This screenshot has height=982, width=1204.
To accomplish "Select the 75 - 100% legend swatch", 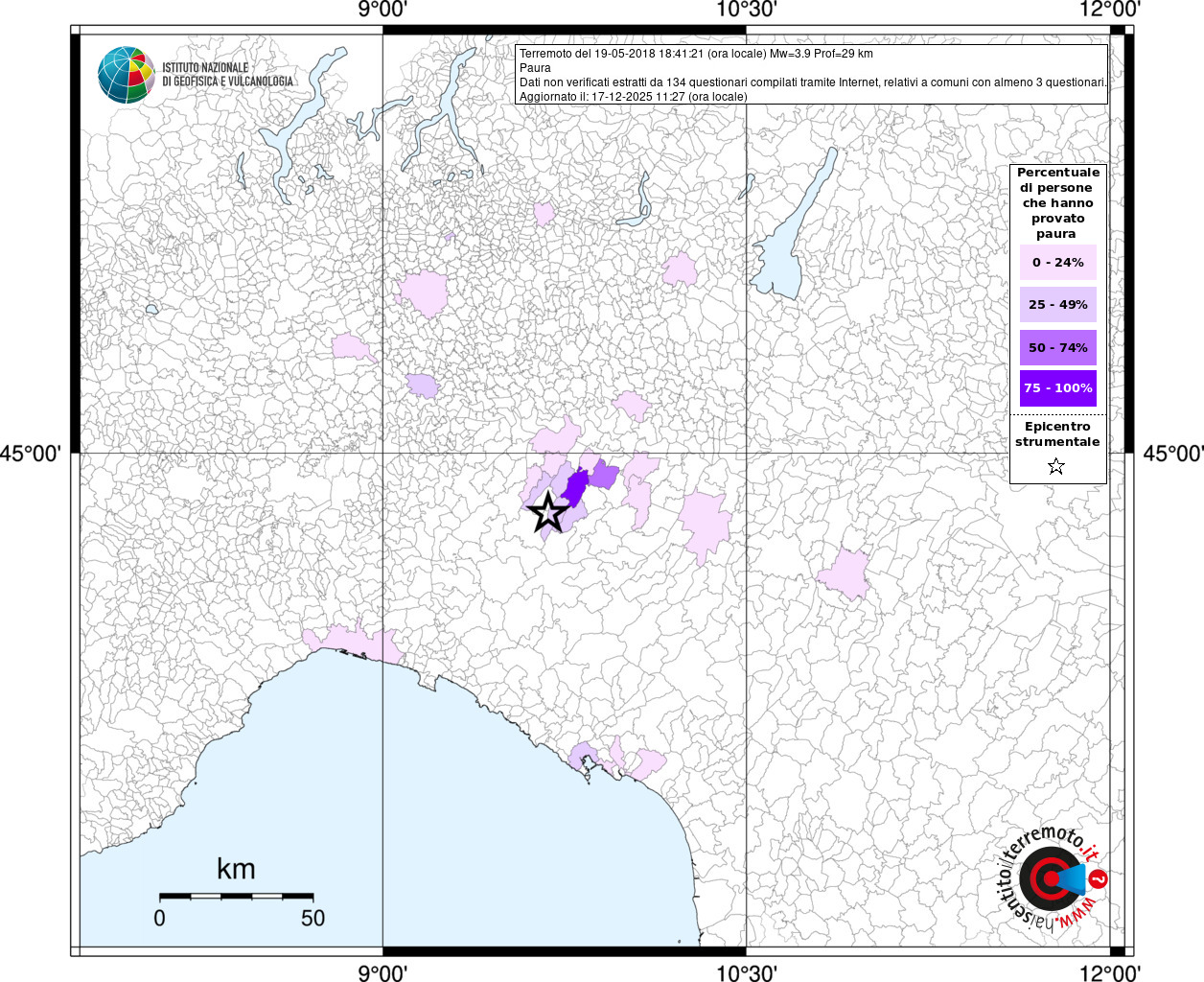I will (x=1057, y=388).
